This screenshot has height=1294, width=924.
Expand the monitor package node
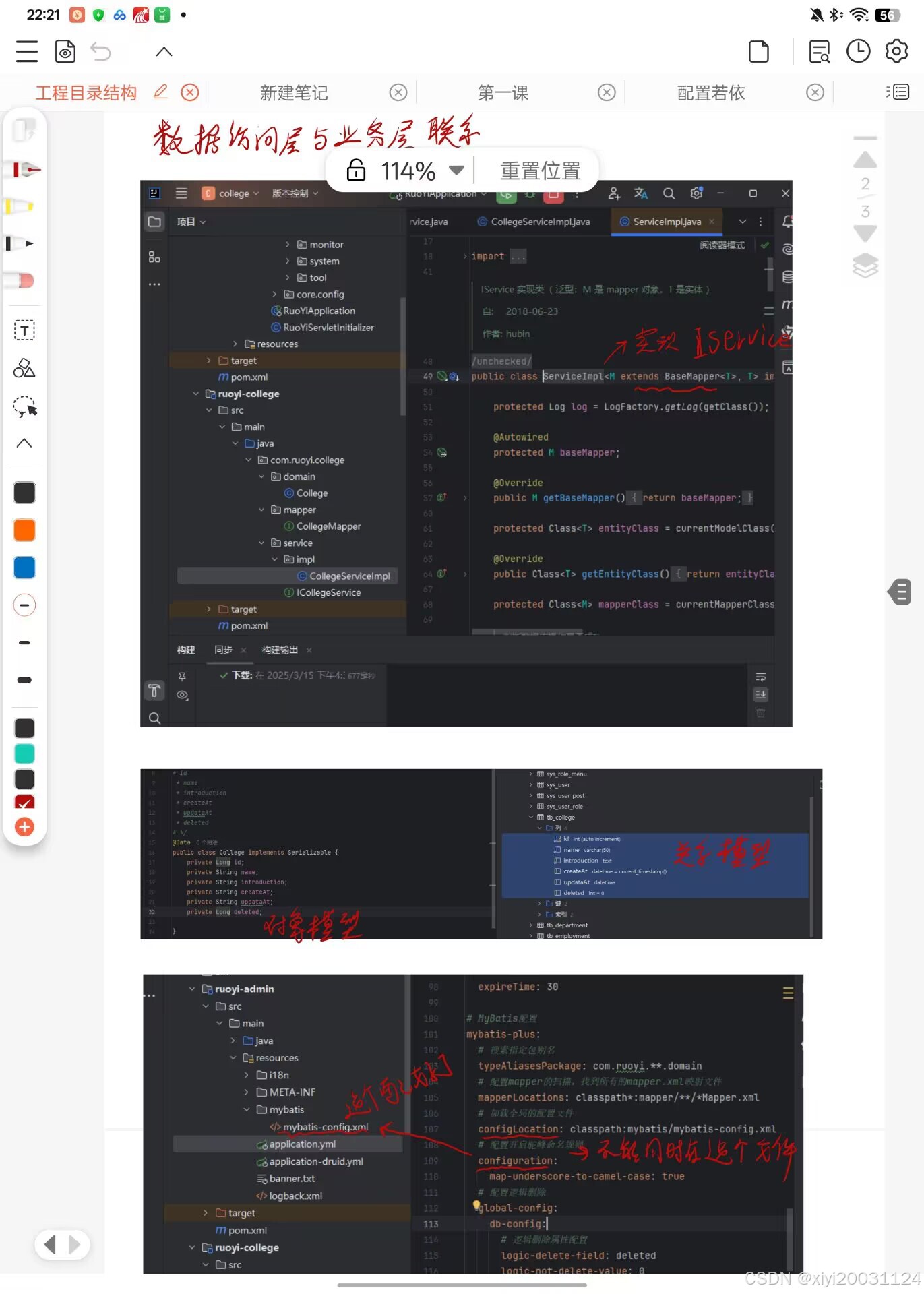point(288,245)
